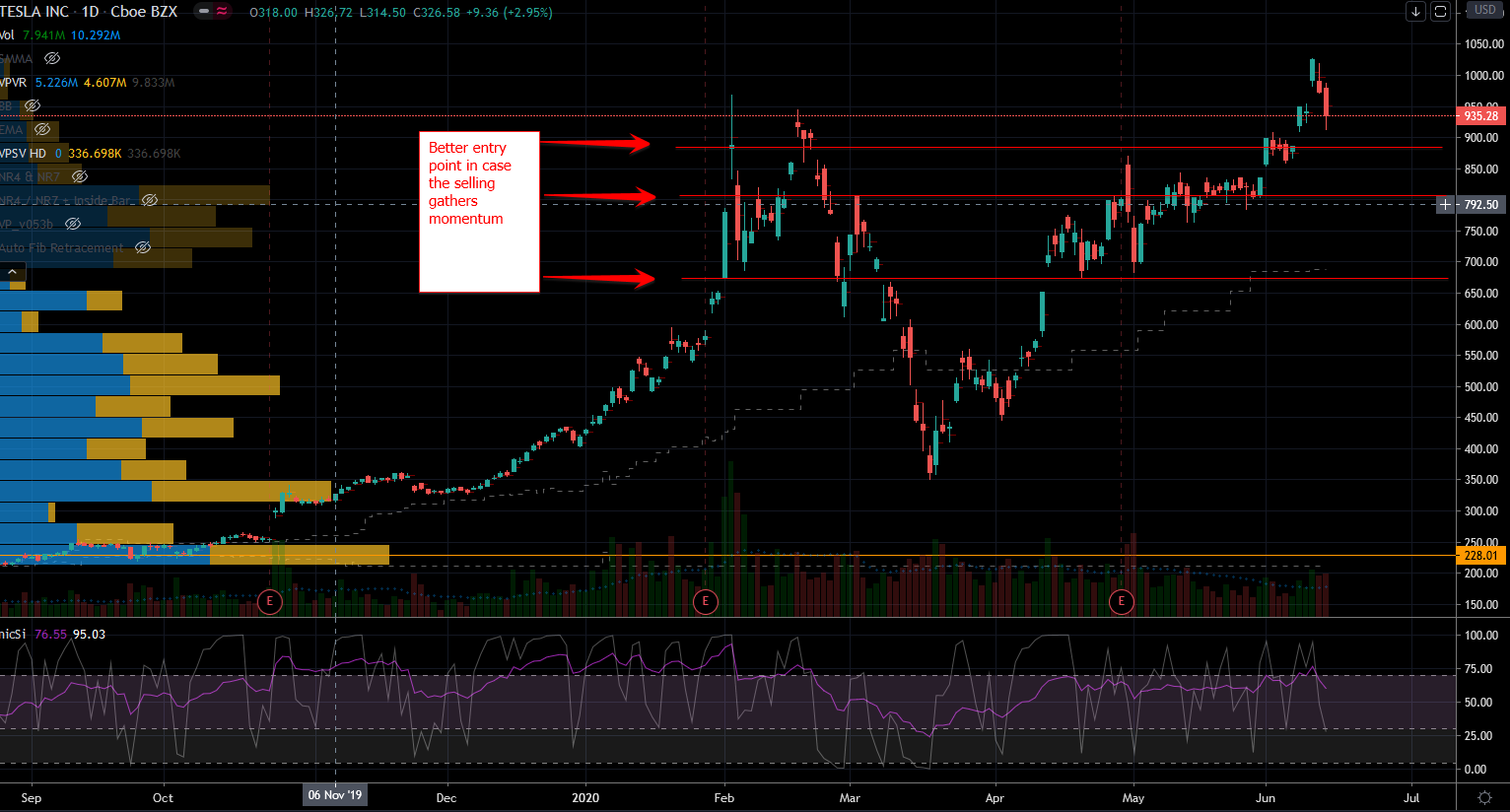Click the earnings marker near May
1510x812 pixels.
1121,601
